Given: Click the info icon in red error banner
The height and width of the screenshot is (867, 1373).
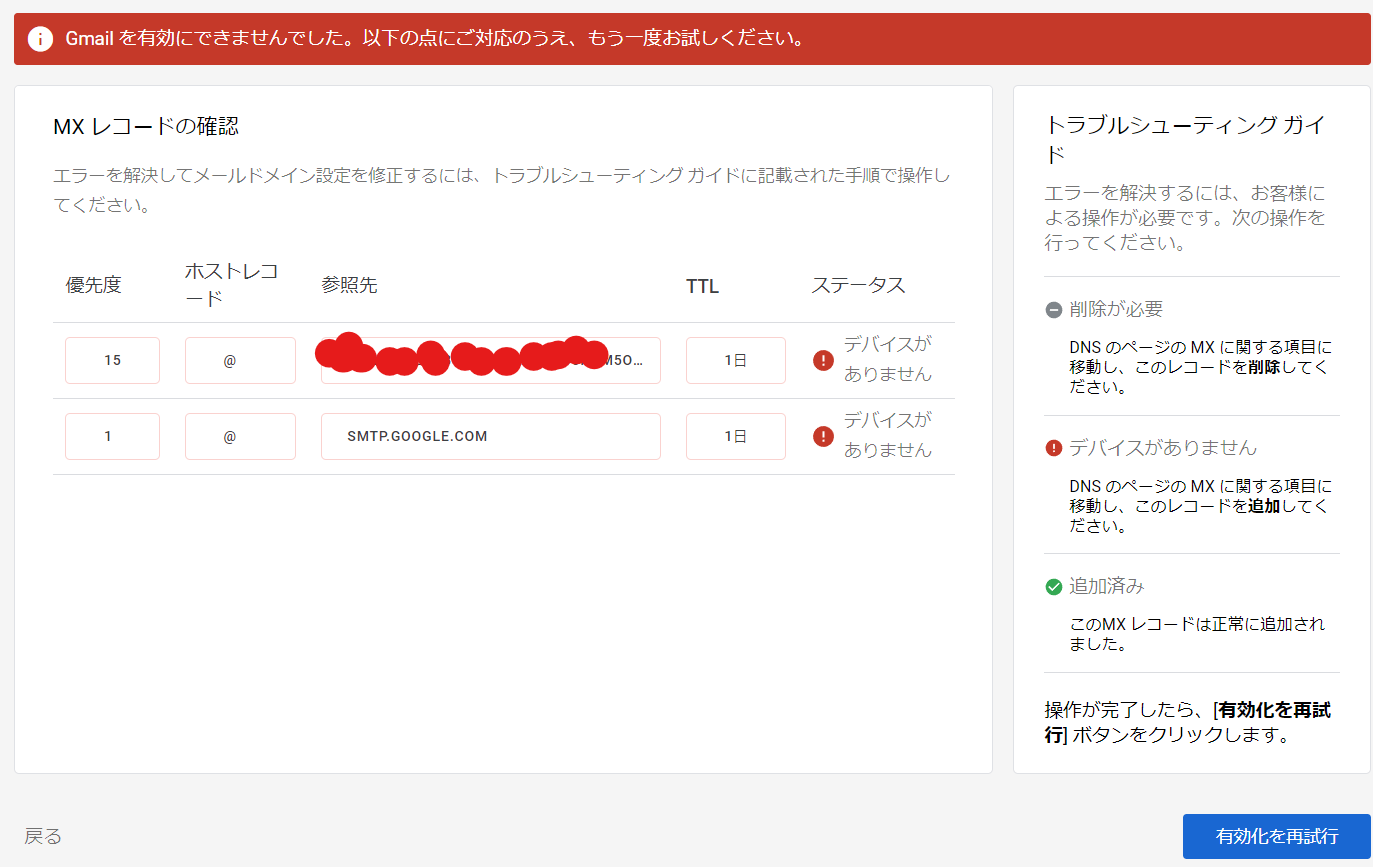Looking at the screenshot, I should [x=40, y=39].
